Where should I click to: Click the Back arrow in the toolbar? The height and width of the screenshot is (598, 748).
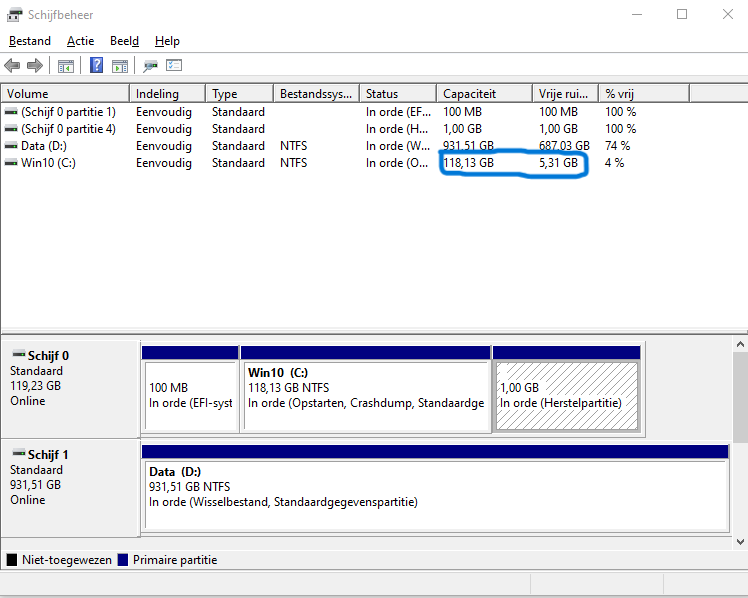pos(12,66)
